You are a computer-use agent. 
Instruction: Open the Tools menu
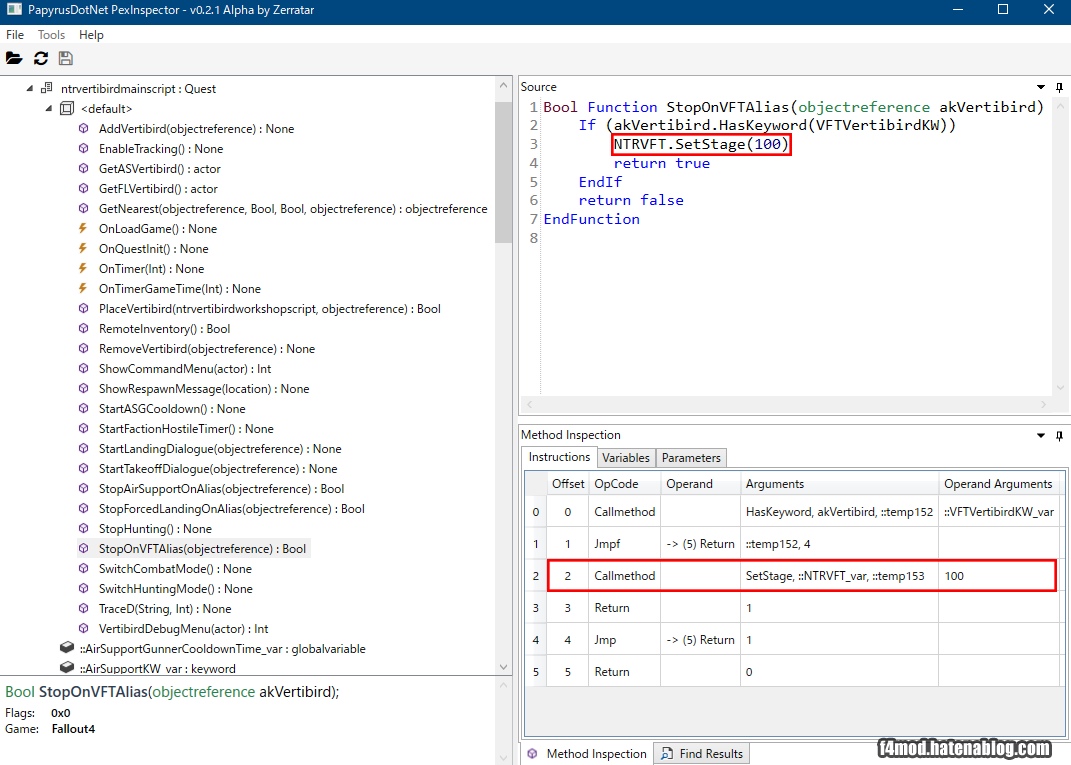click(x=51, y=35)
